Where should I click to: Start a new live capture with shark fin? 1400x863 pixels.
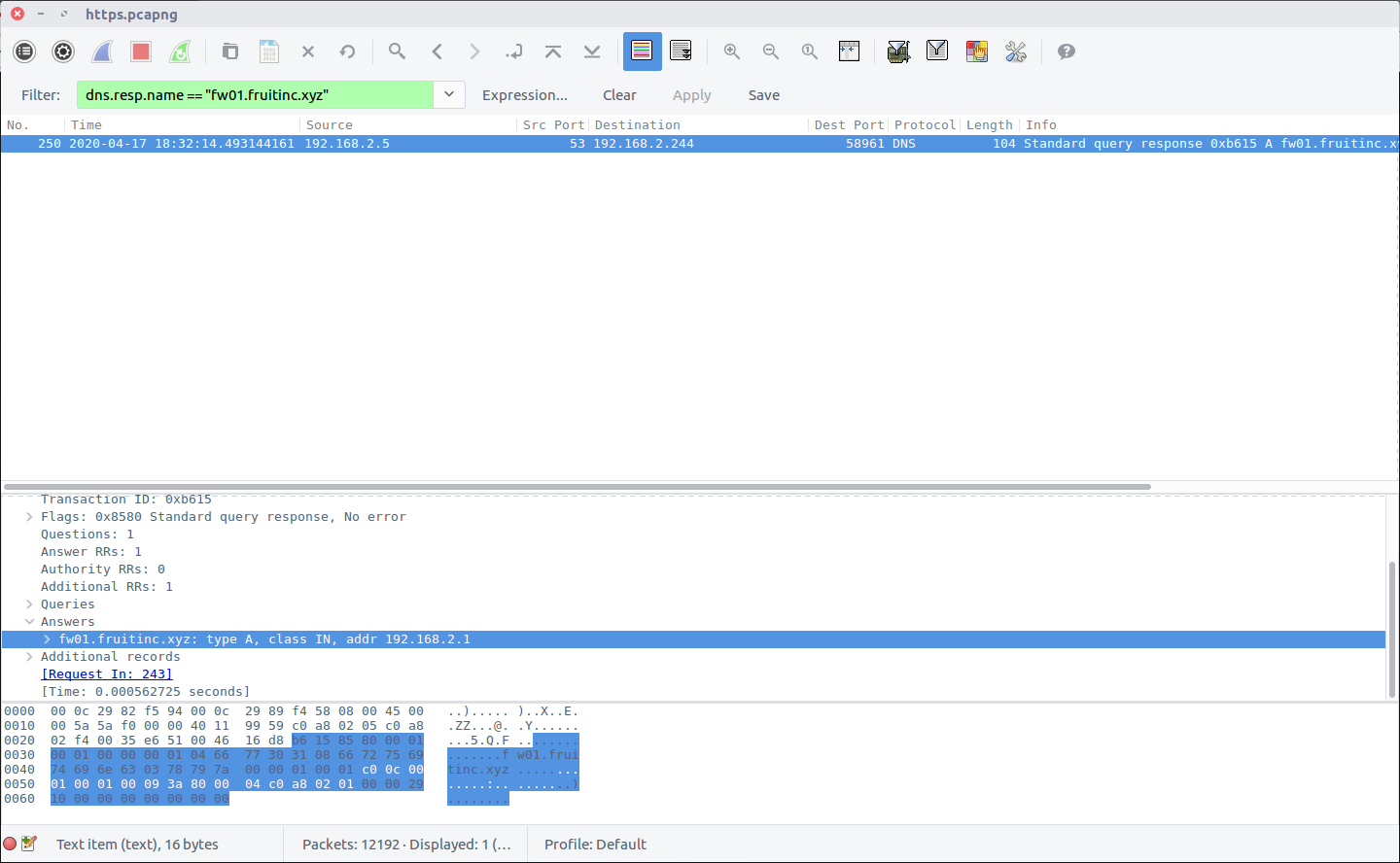tap(102, 52)
